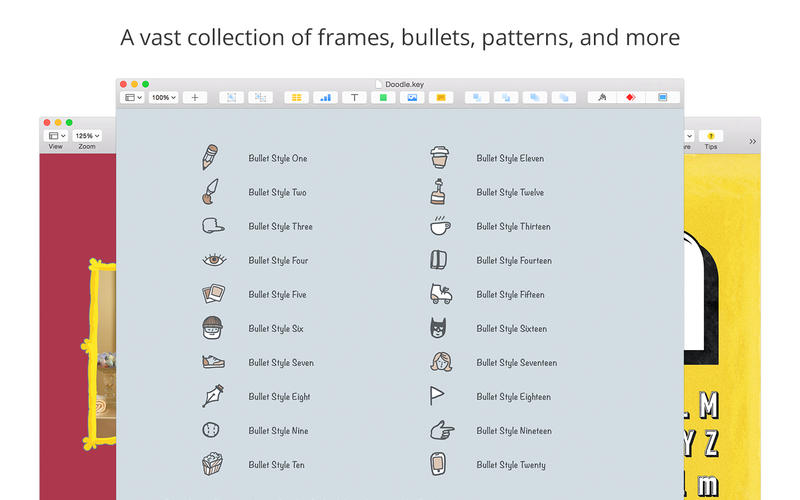Click the "Bullet Style Three" text
This screenshot has height=500, width=800.
pos(281,227)
